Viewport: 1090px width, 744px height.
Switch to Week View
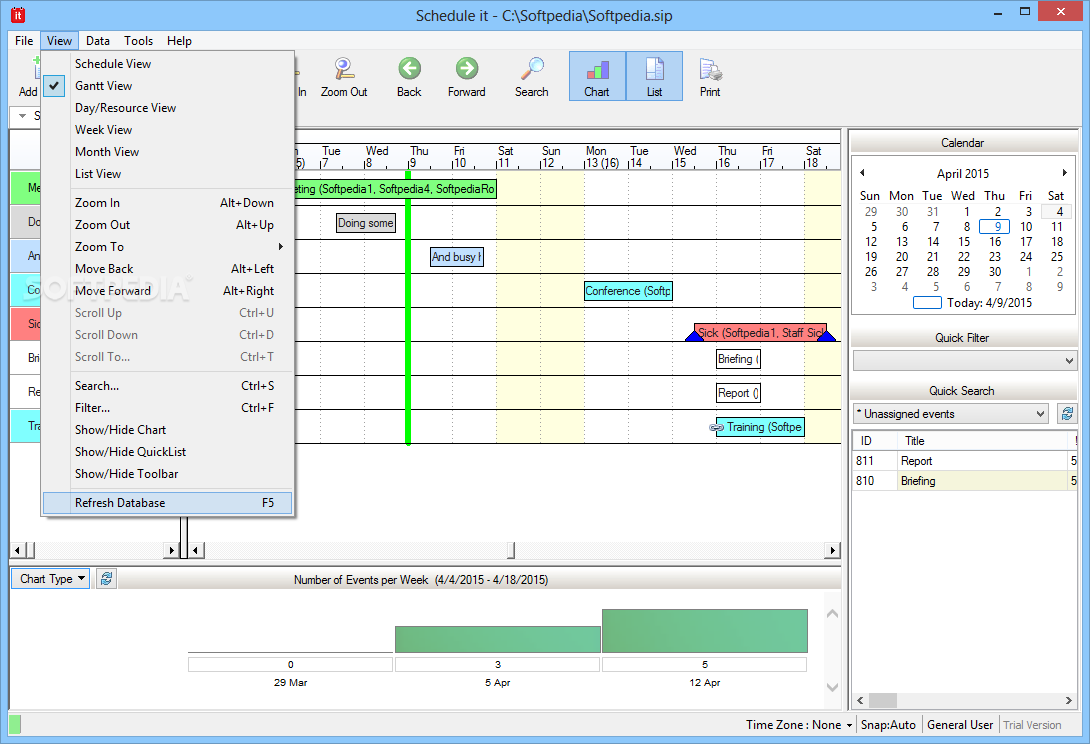pyautogui.click(x=167, y=130)
